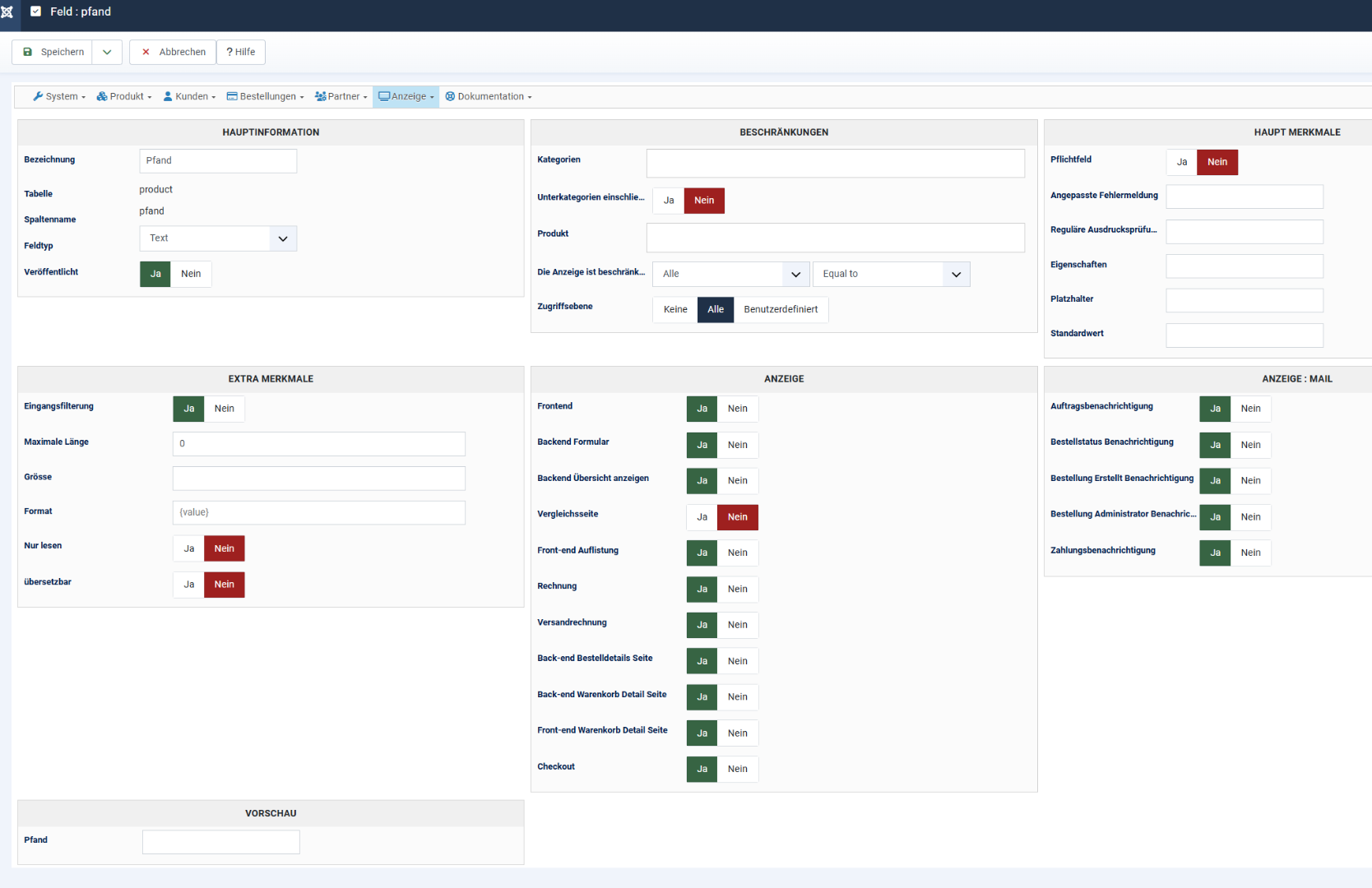Set Auftragsbenachrichtigung to Nein

click(1251, 409)
